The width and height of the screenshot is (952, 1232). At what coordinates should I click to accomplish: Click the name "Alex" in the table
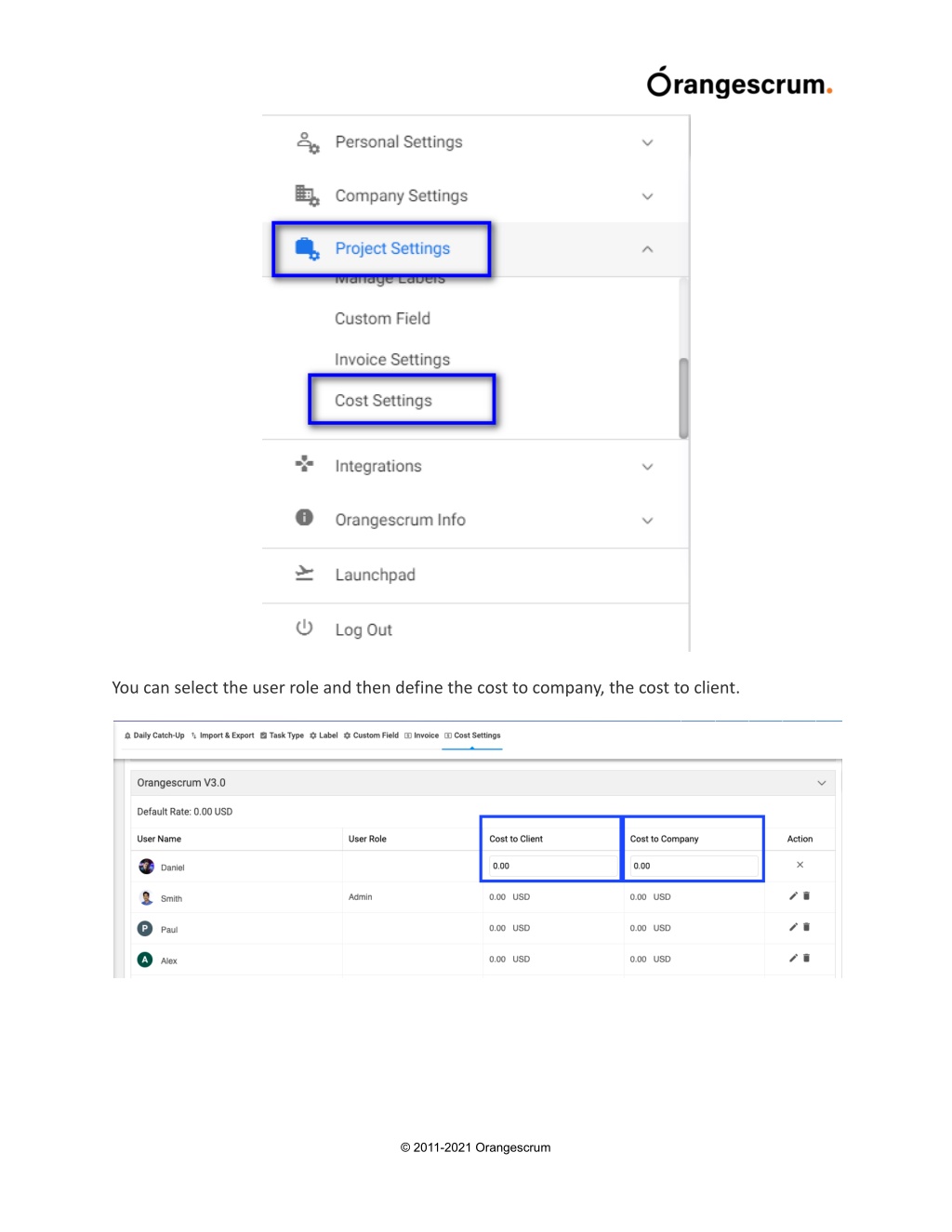168,961
